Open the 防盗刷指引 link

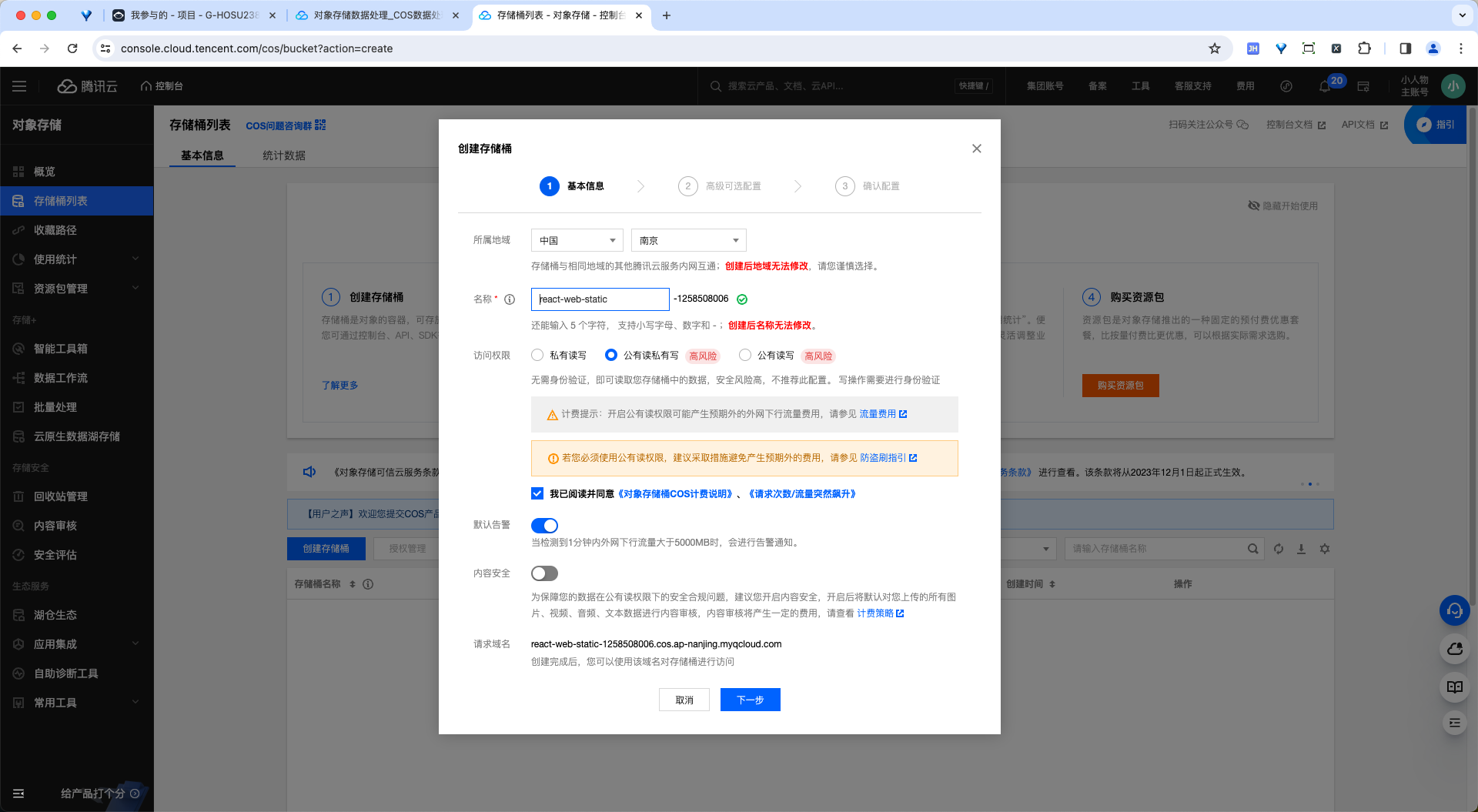point(888,458)
